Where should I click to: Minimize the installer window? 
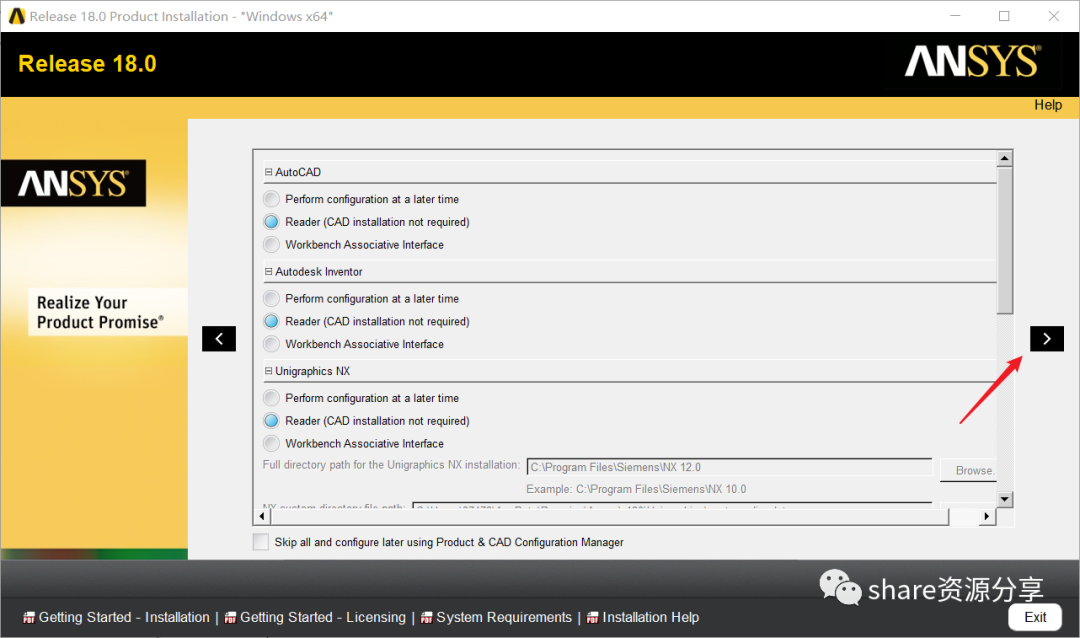click(955, 16)
